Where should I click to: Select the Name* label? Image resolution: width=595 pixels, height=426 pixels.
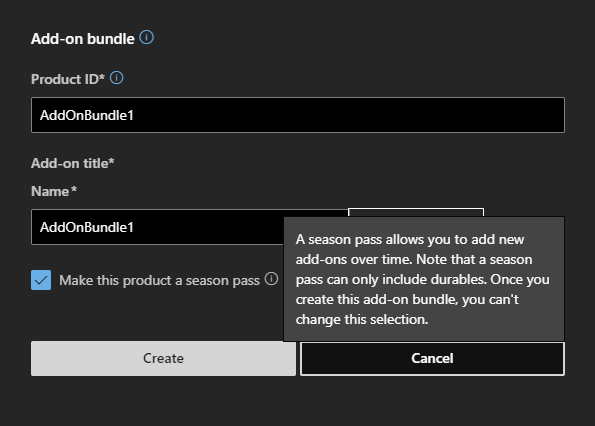54,191
